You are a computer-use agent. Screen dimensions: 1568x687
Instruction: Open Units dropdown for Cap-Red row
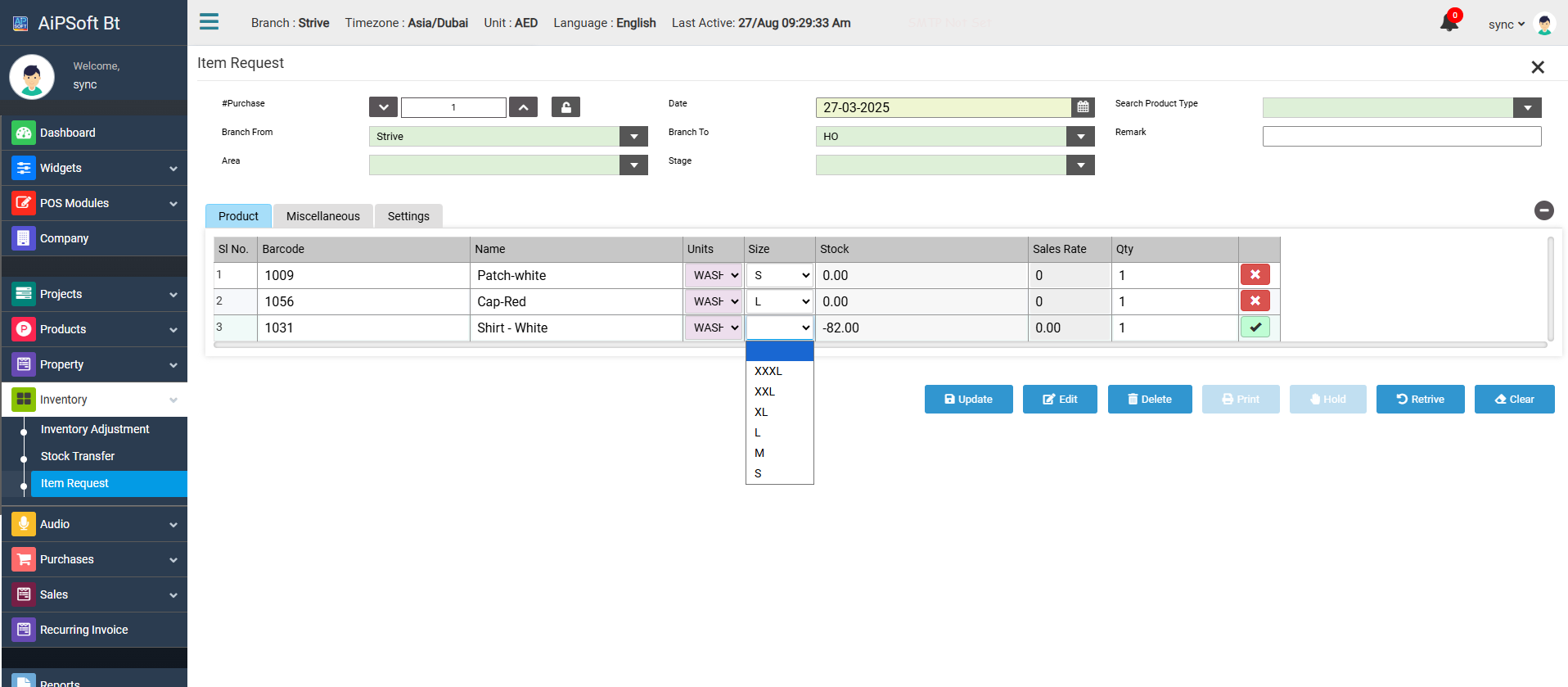coord(714,301)
